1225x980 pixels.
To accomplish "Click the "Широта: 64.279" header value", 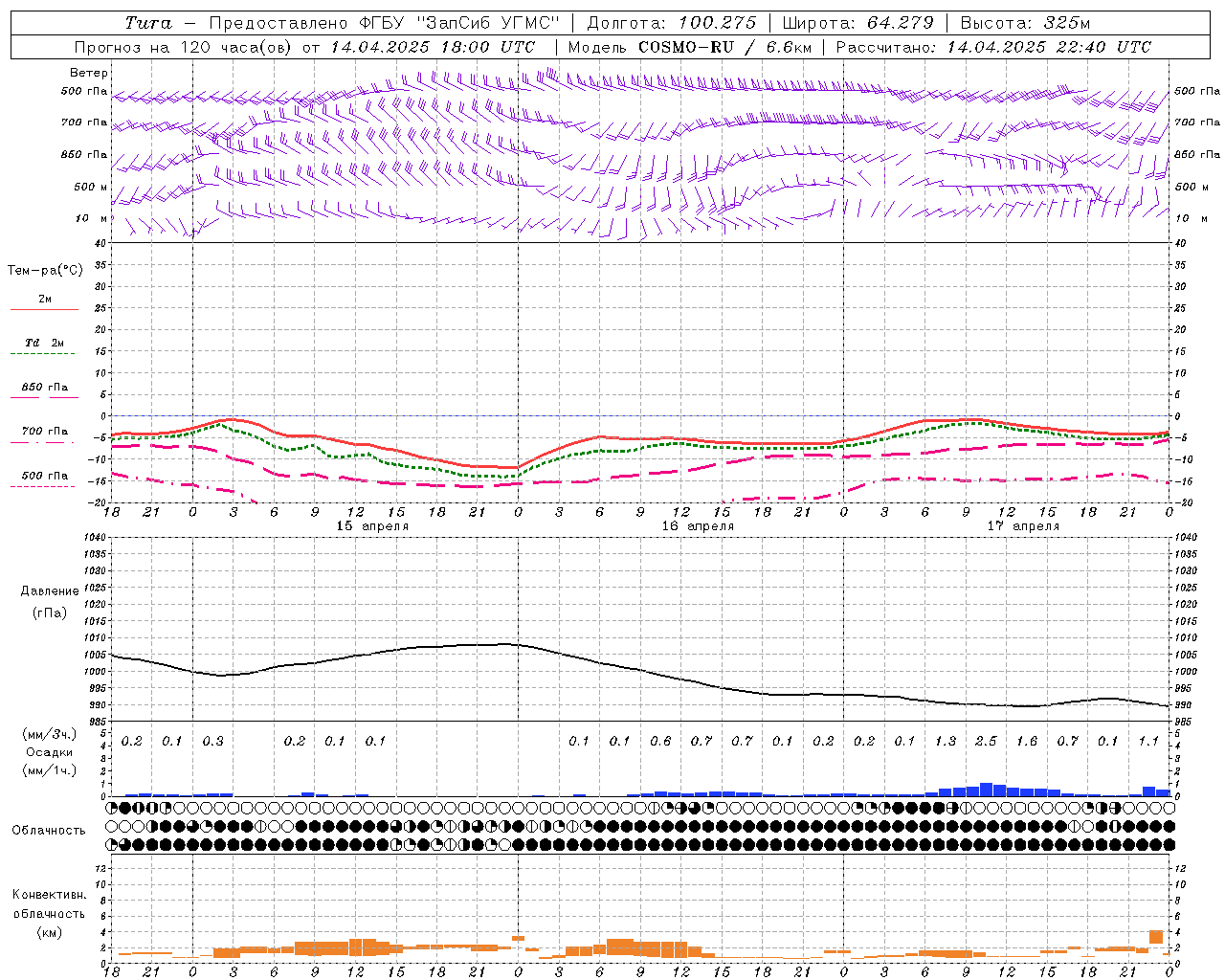I will click(x=857, y=23).
